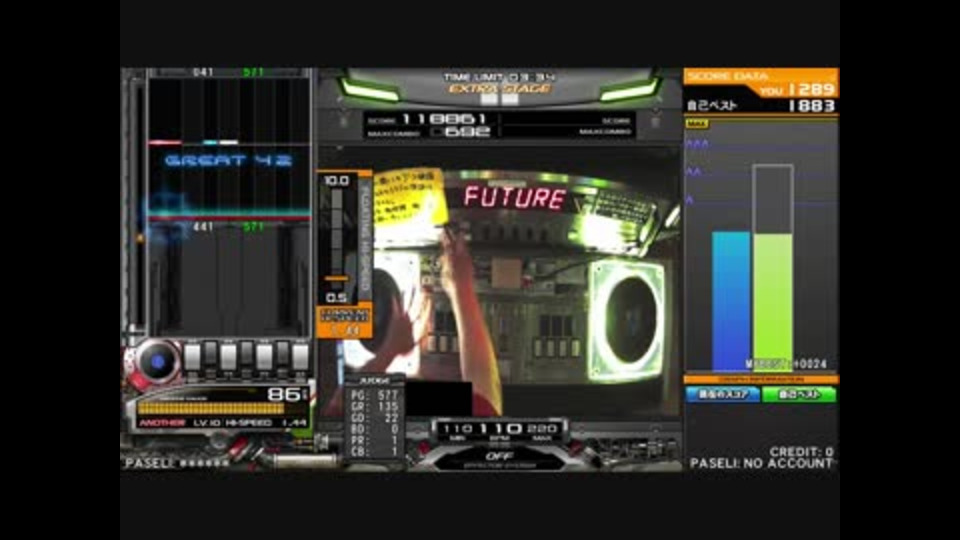Click the HI-SPEED 1.44 label
Screen dimensions: 960x540
266,423
